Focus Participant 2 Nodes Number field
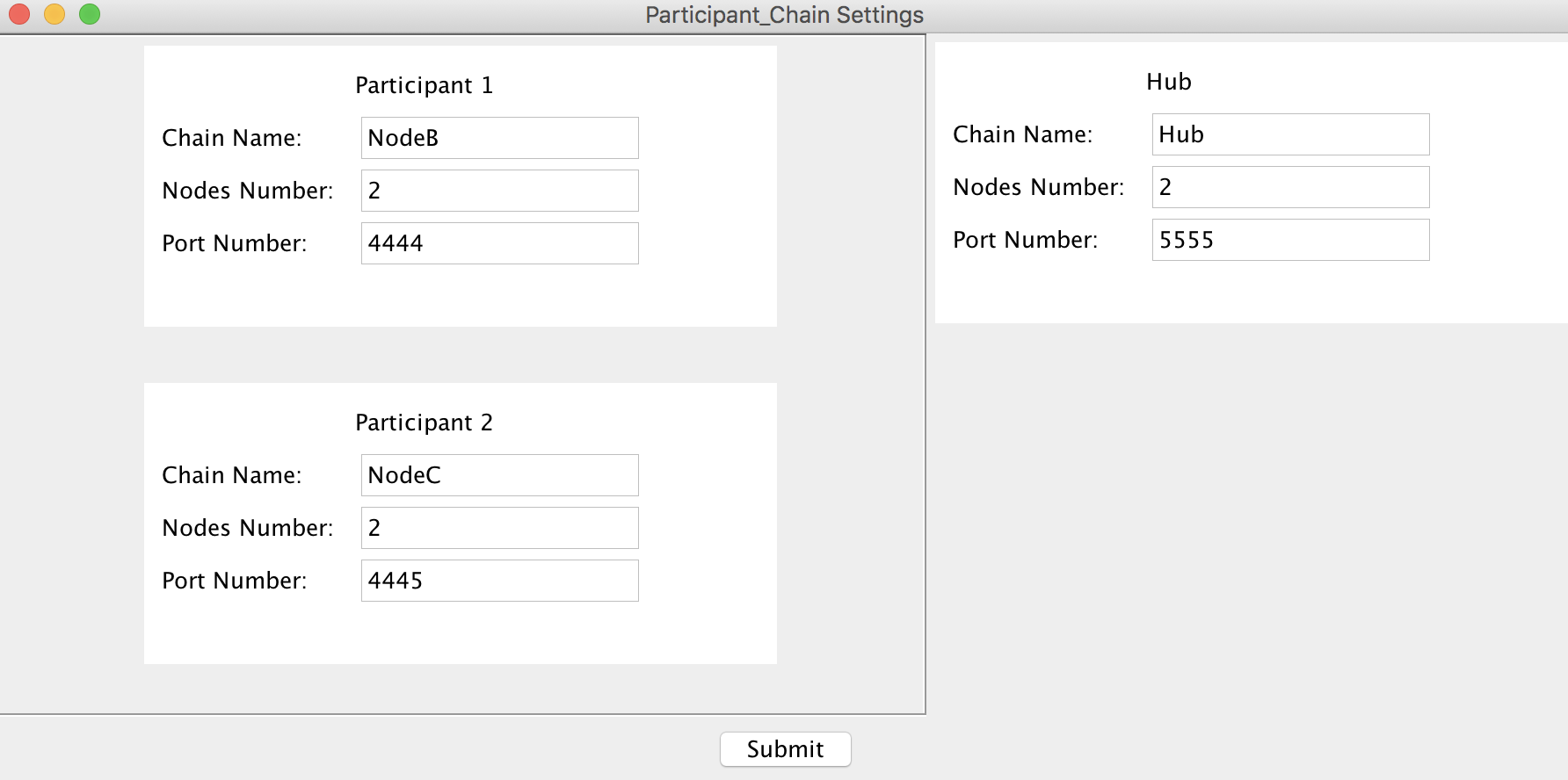The height and width of the screenshot is (780, 1568). pos(499,528)
